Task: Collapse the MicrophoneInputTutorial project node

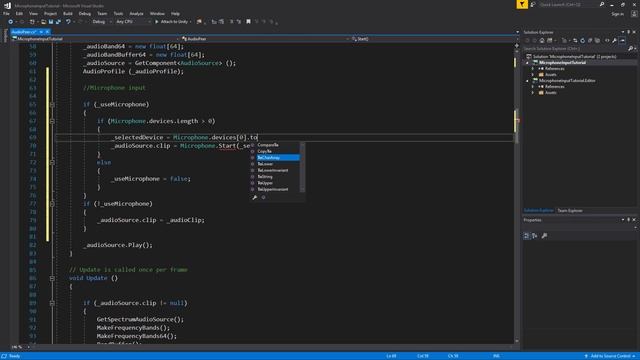Action: (527, 63)
